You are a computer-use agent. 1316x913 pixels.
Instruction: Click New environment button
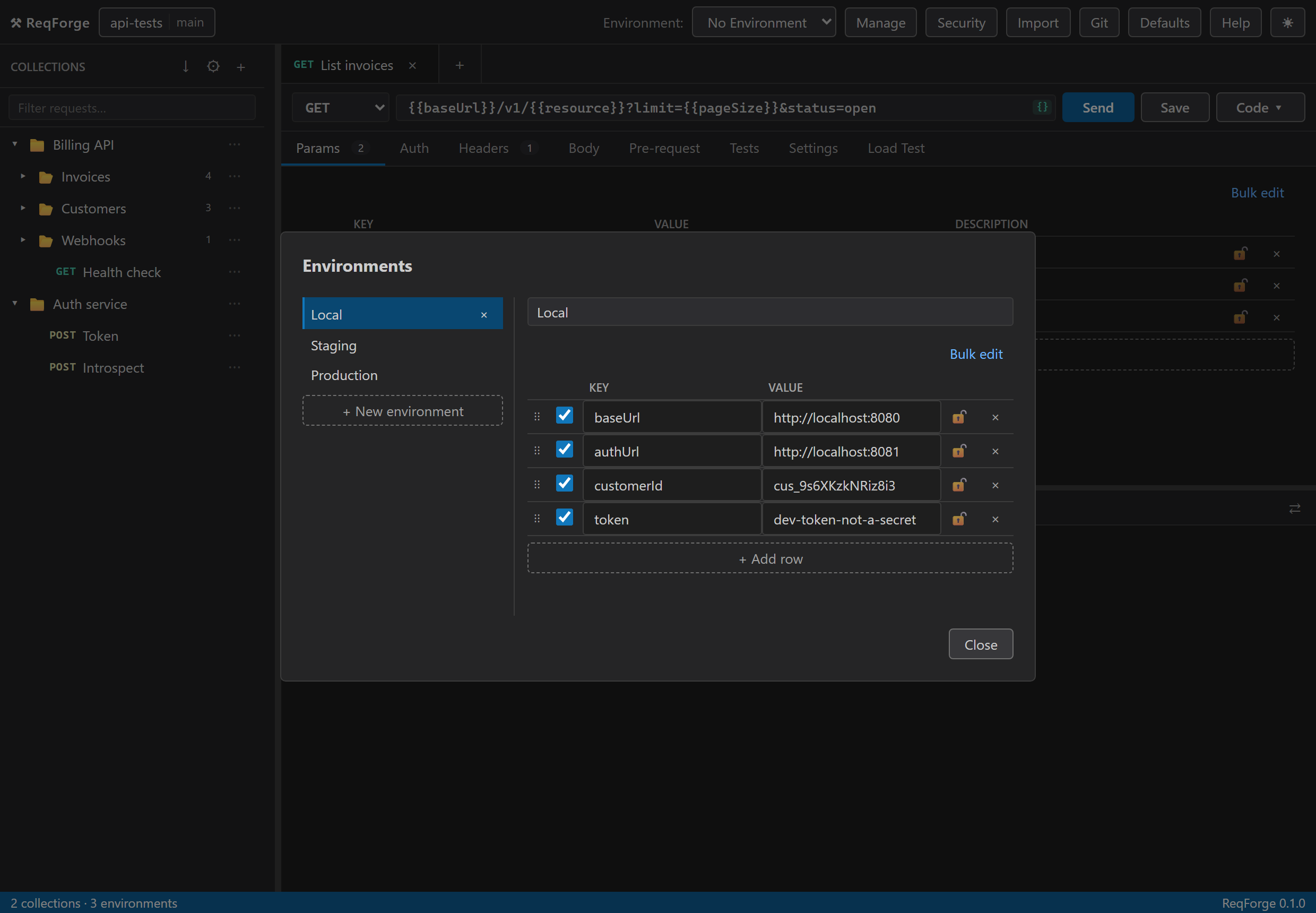tap(403, 411)
